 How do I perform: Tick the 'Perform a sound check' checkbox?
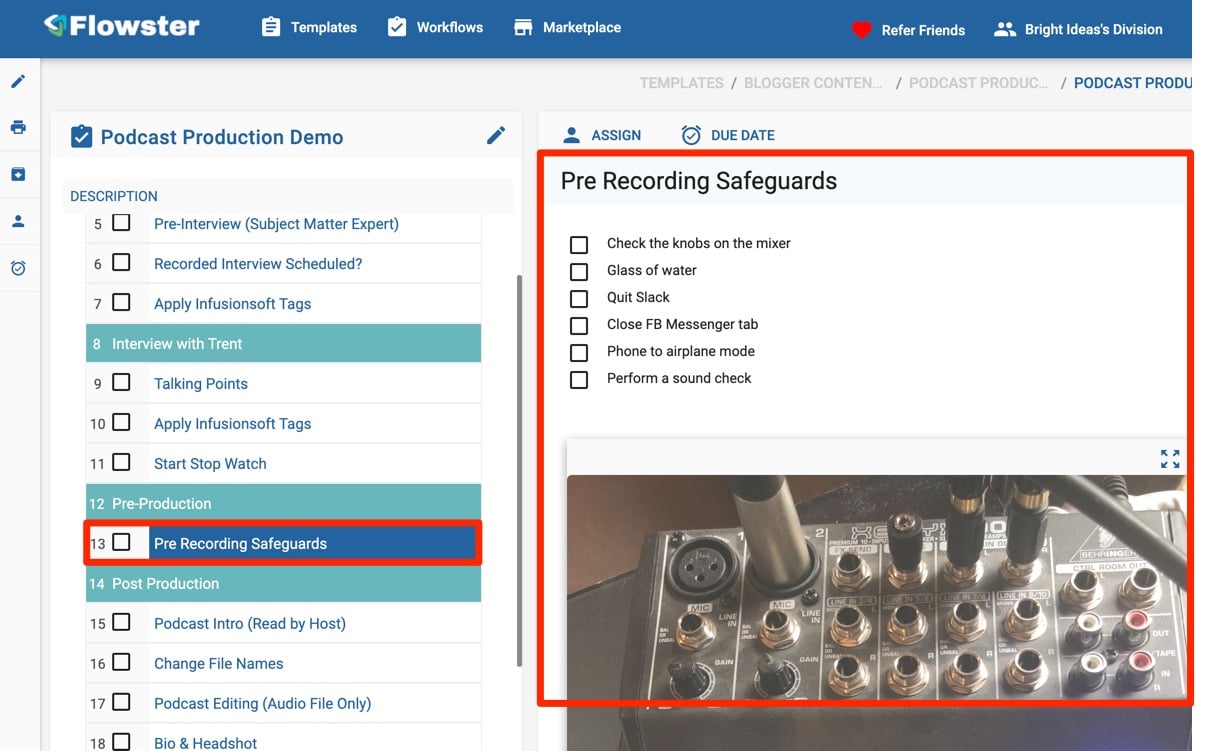[x=579, y=379]
